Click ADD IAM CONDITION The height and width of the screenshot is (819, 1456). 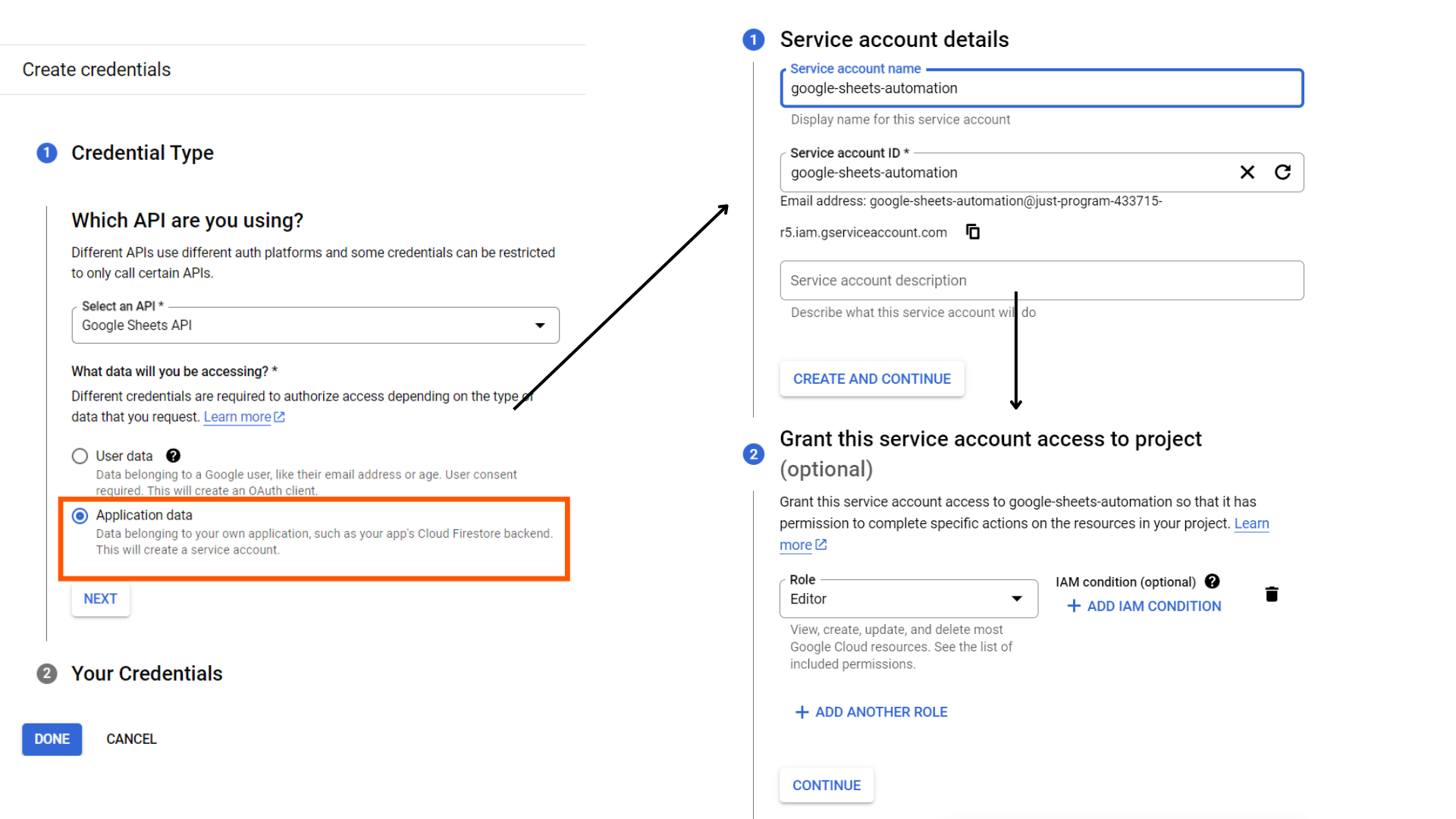[1144, 606]
